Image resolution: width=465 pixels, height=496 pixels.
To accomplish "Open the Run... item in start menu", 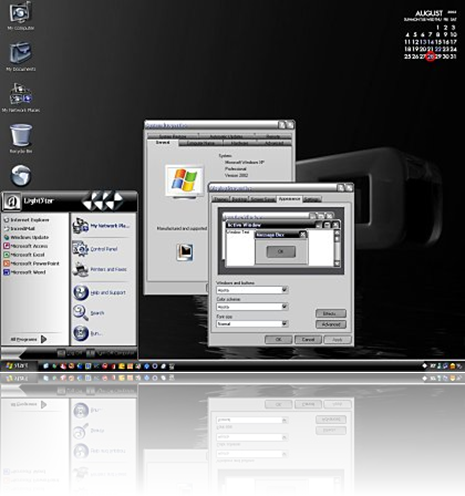I will point(87,333).
